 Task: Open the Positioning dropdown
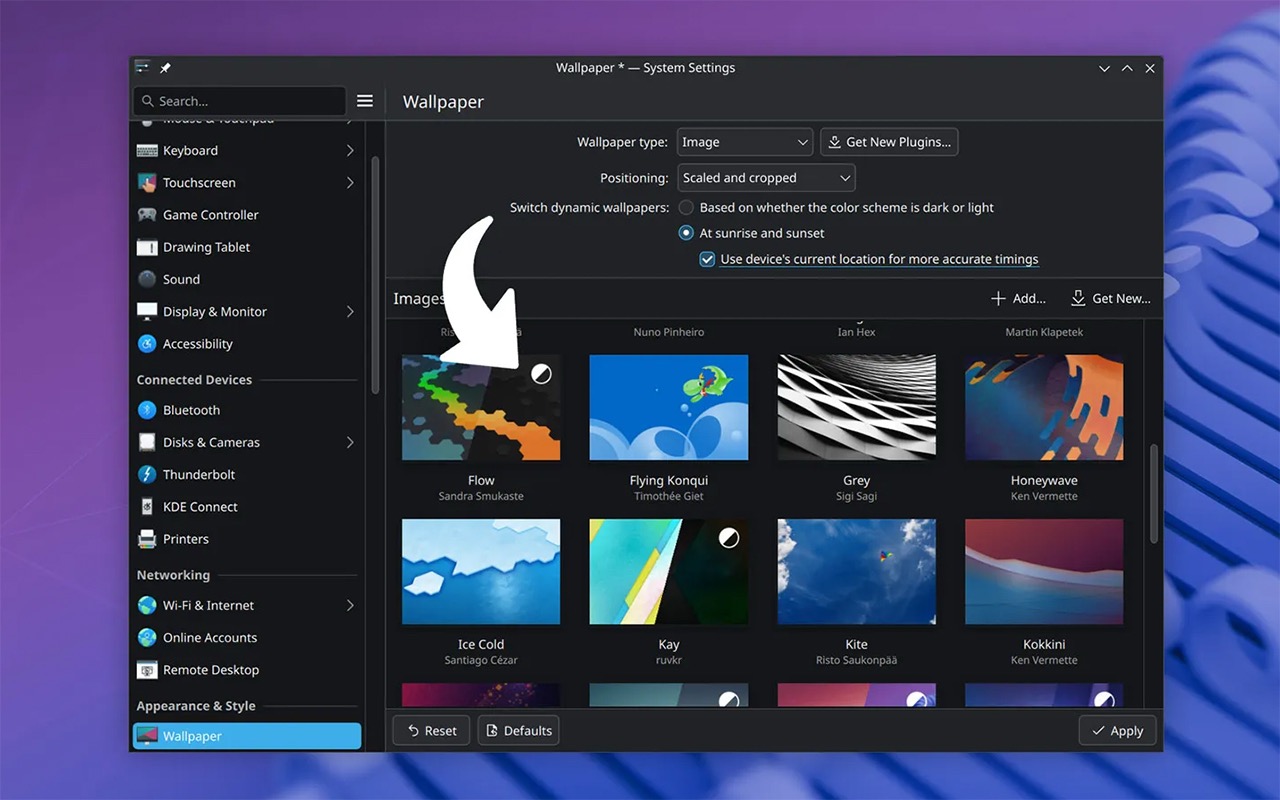pyautogui.click(x=766, y=178)
